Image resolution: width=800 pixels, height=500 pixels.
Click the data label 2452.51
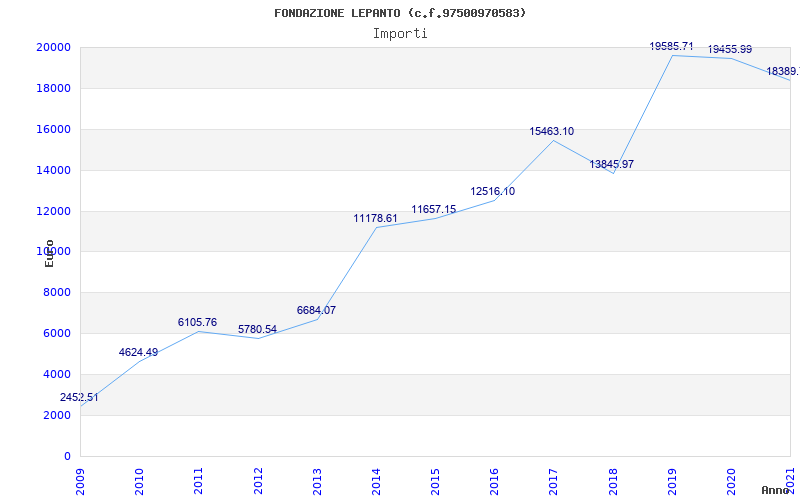(79, 397)
